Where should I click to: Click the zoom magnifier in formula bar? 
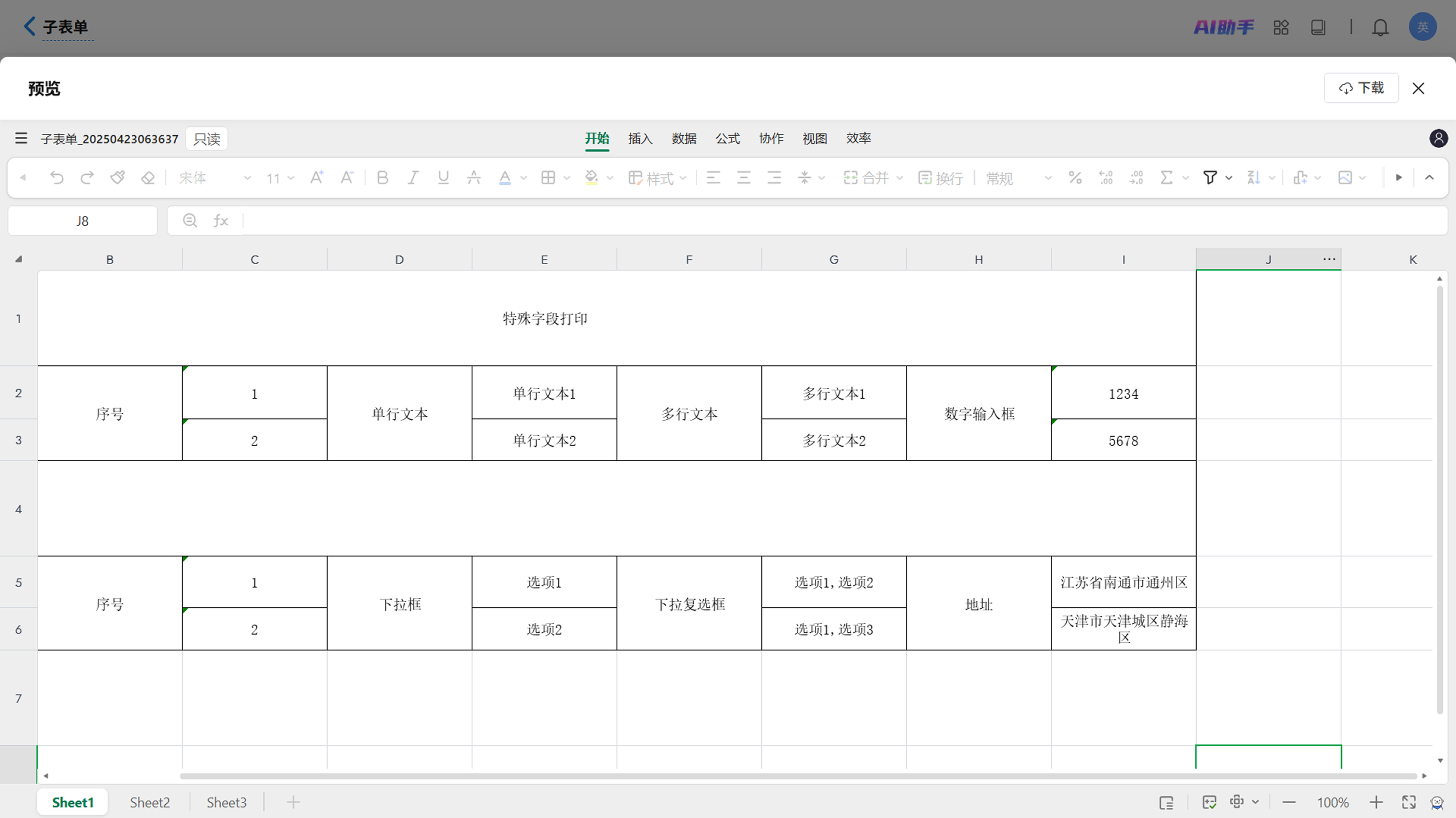point(190,220)
